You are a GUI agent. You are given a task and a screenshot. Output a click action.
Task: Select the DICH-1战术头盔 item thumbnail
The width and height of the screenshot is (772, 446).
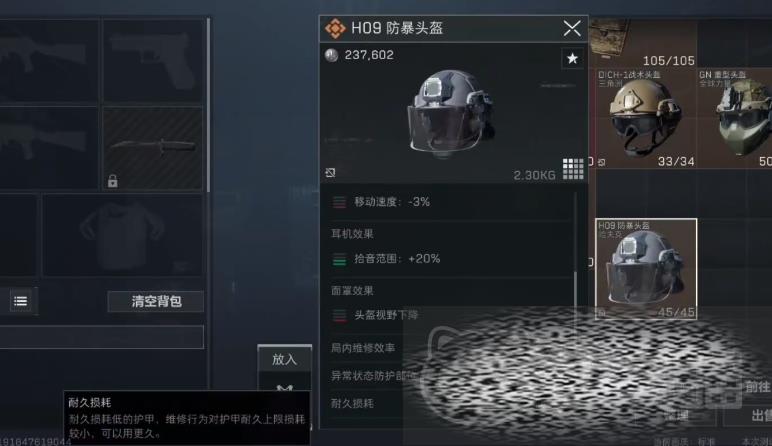tap(646, 118)
